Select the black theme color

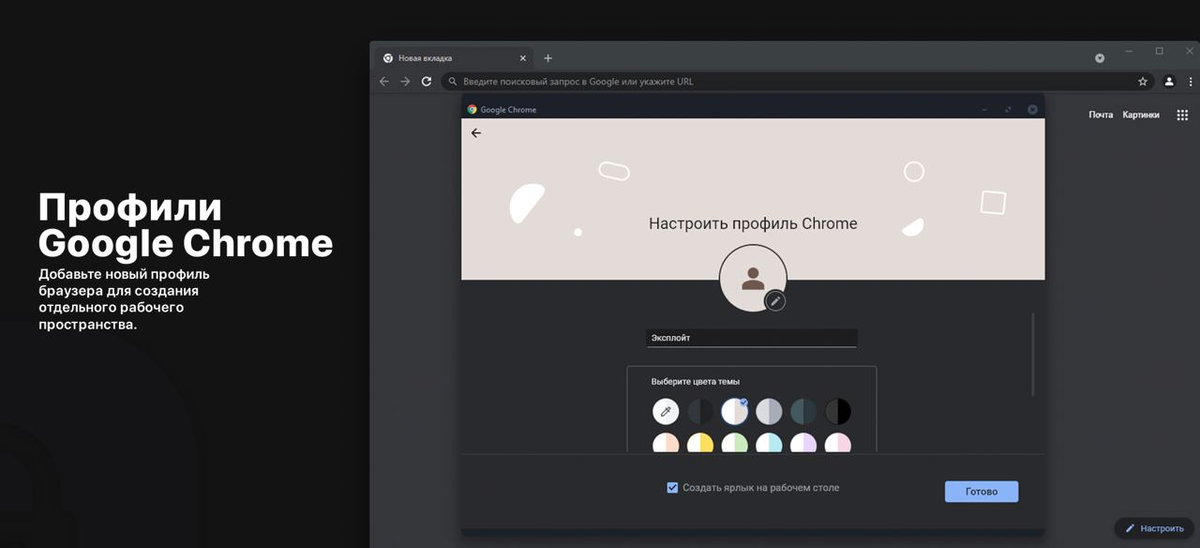click(x=838, y=411)
